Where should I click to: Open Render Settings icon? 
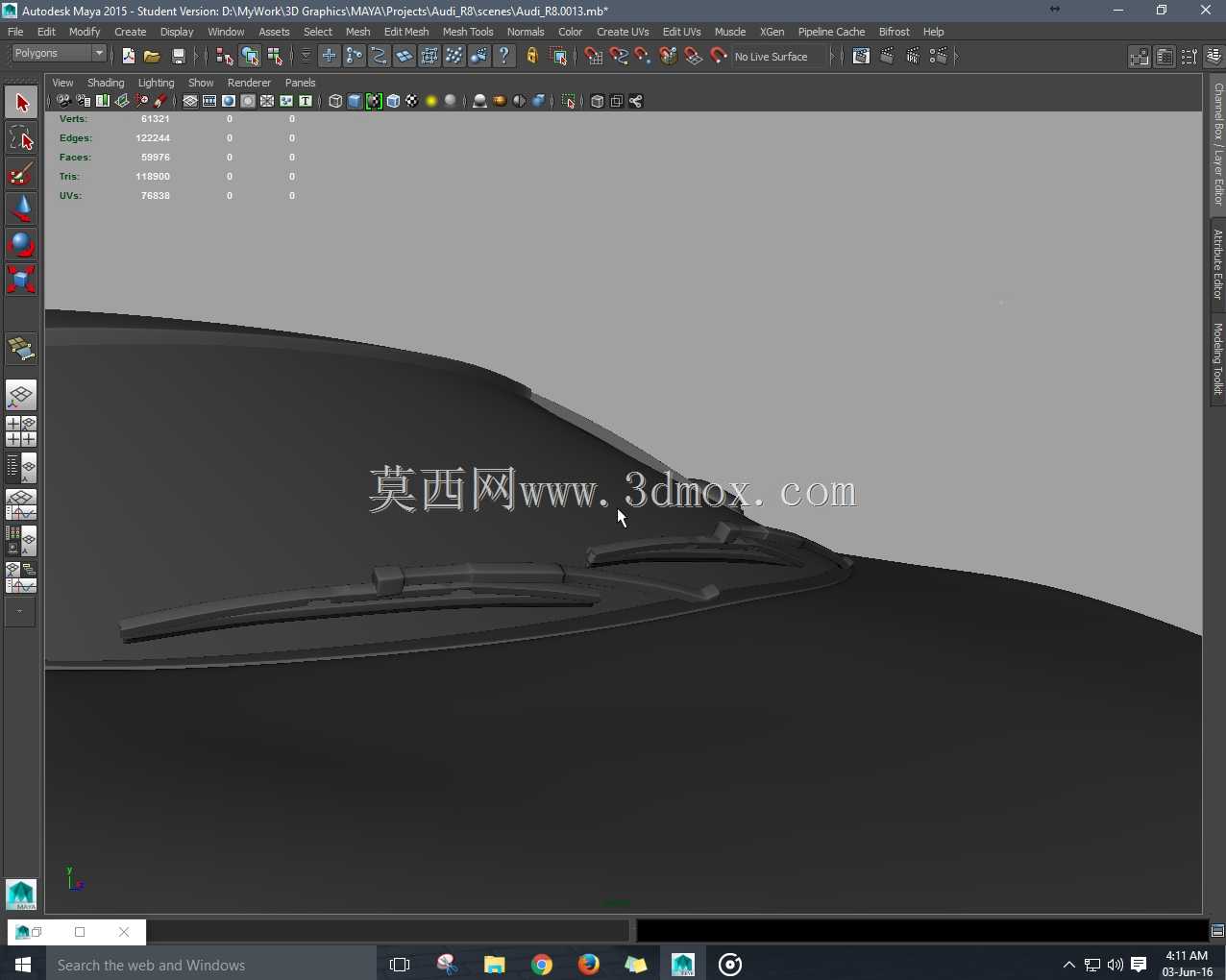point(939,57)
